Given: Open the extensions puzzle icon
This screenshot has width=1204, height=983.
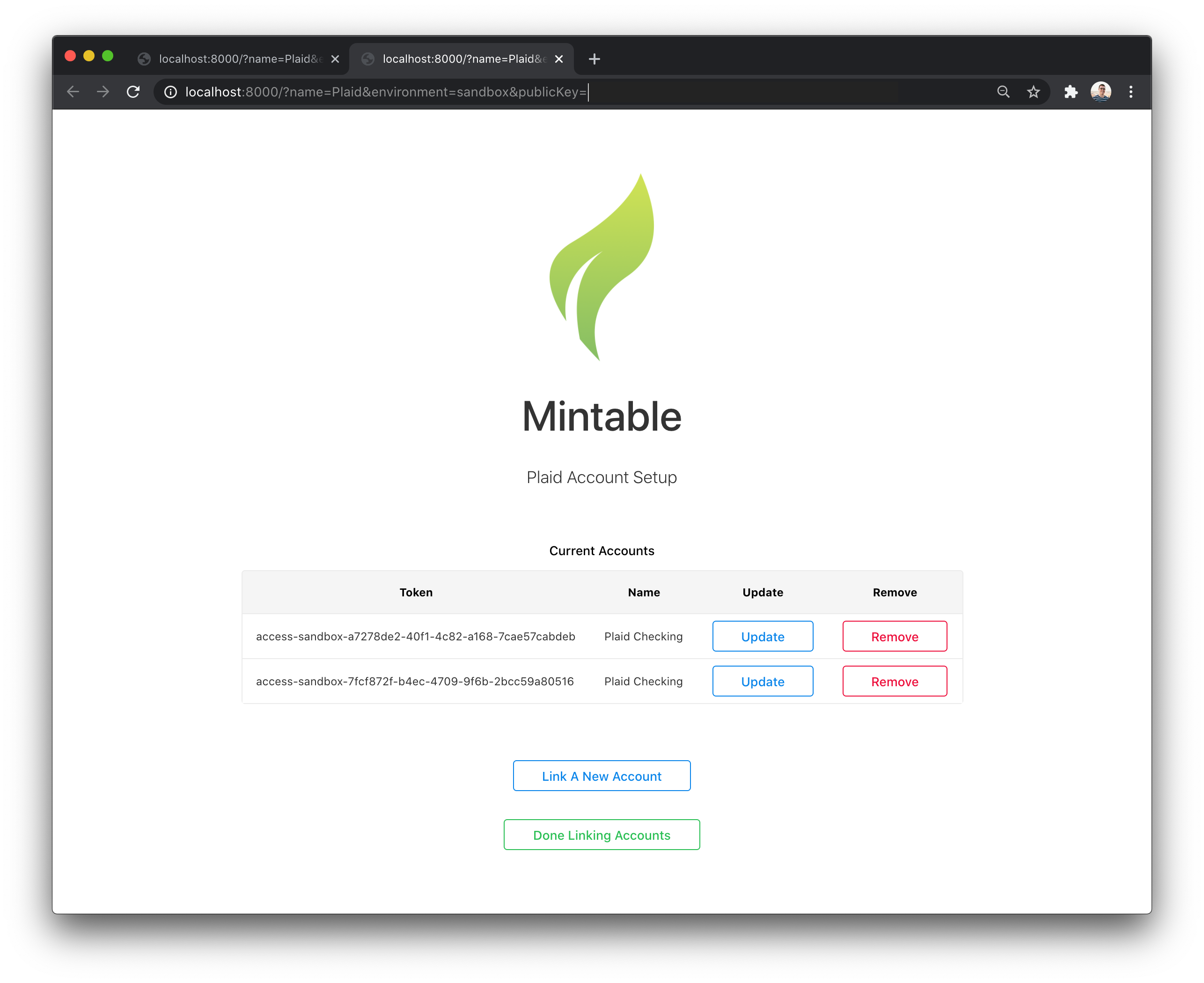Looking at the screenshot, I should coord(1070,92).
